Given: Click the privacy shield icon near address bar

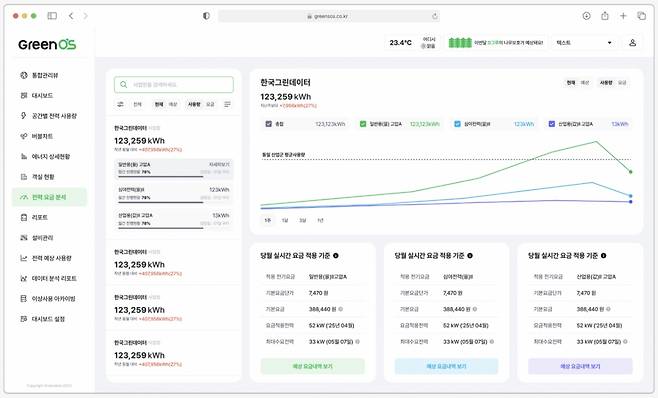Looking at the screenshot, I should point(206,16).
